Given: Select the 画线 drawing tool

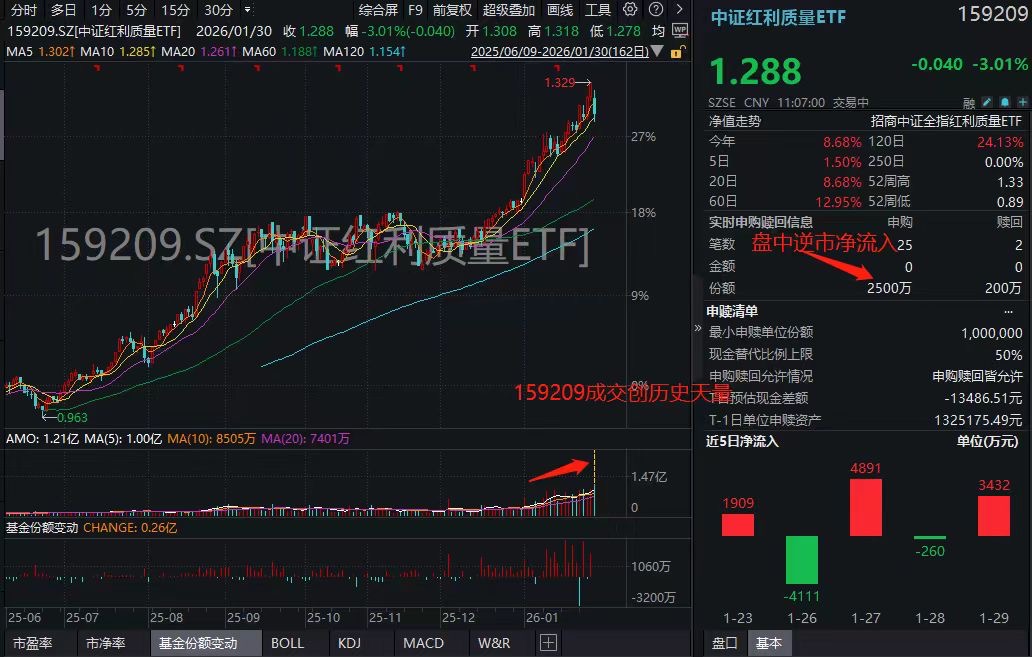Looking at the screenshot, I should point(560,11).
